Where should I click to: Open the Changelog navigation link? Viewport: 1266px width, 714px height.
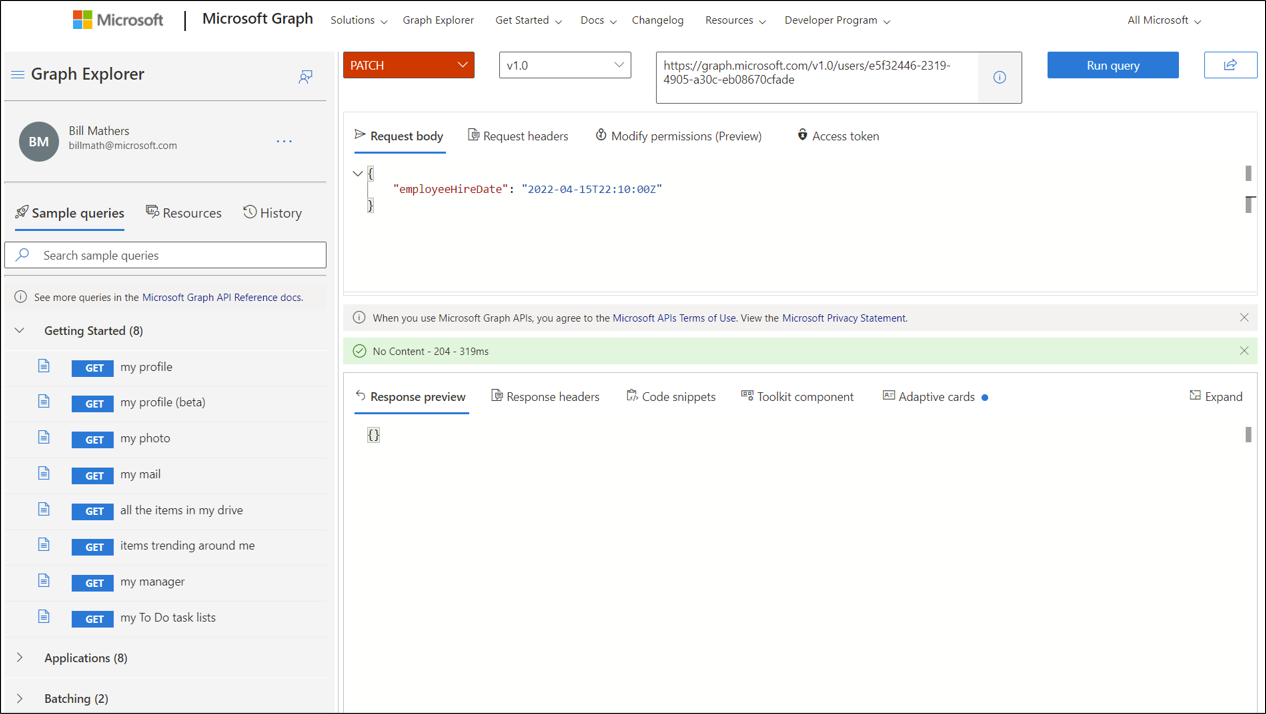658,20
